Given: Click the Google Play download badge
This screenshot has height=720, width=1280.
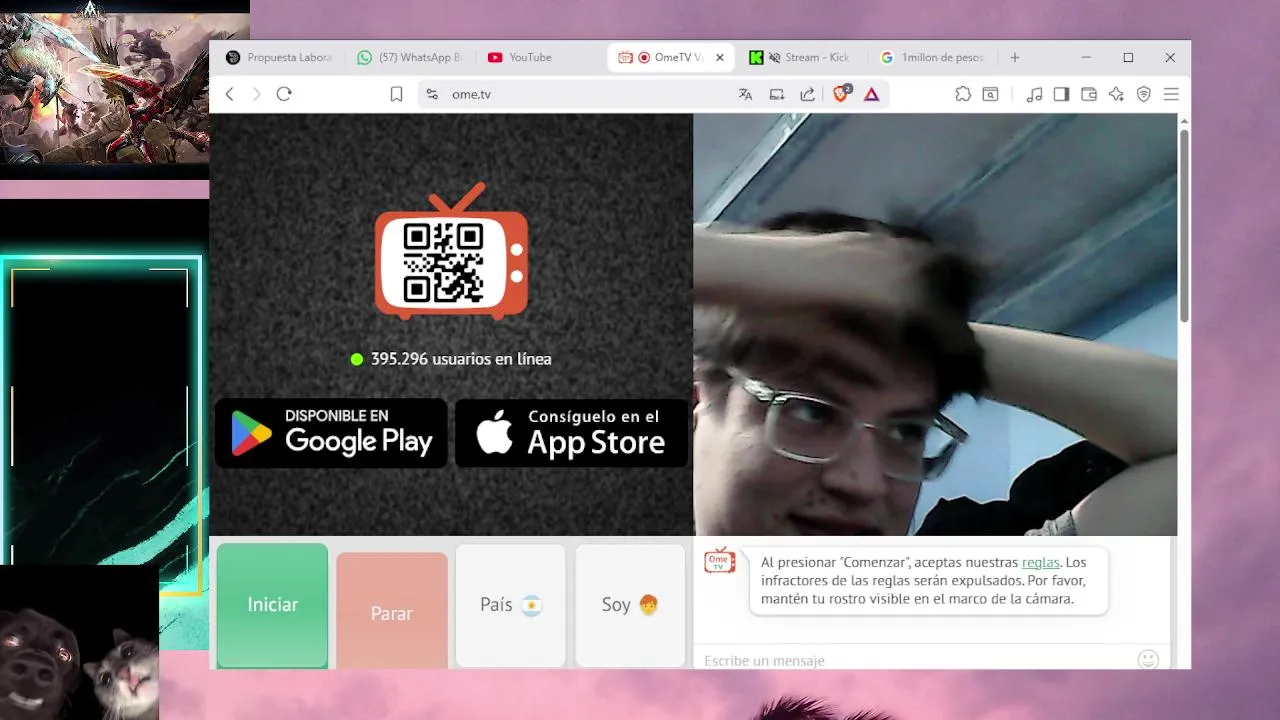Looking at the screenshot, I should tap(331, 433).
